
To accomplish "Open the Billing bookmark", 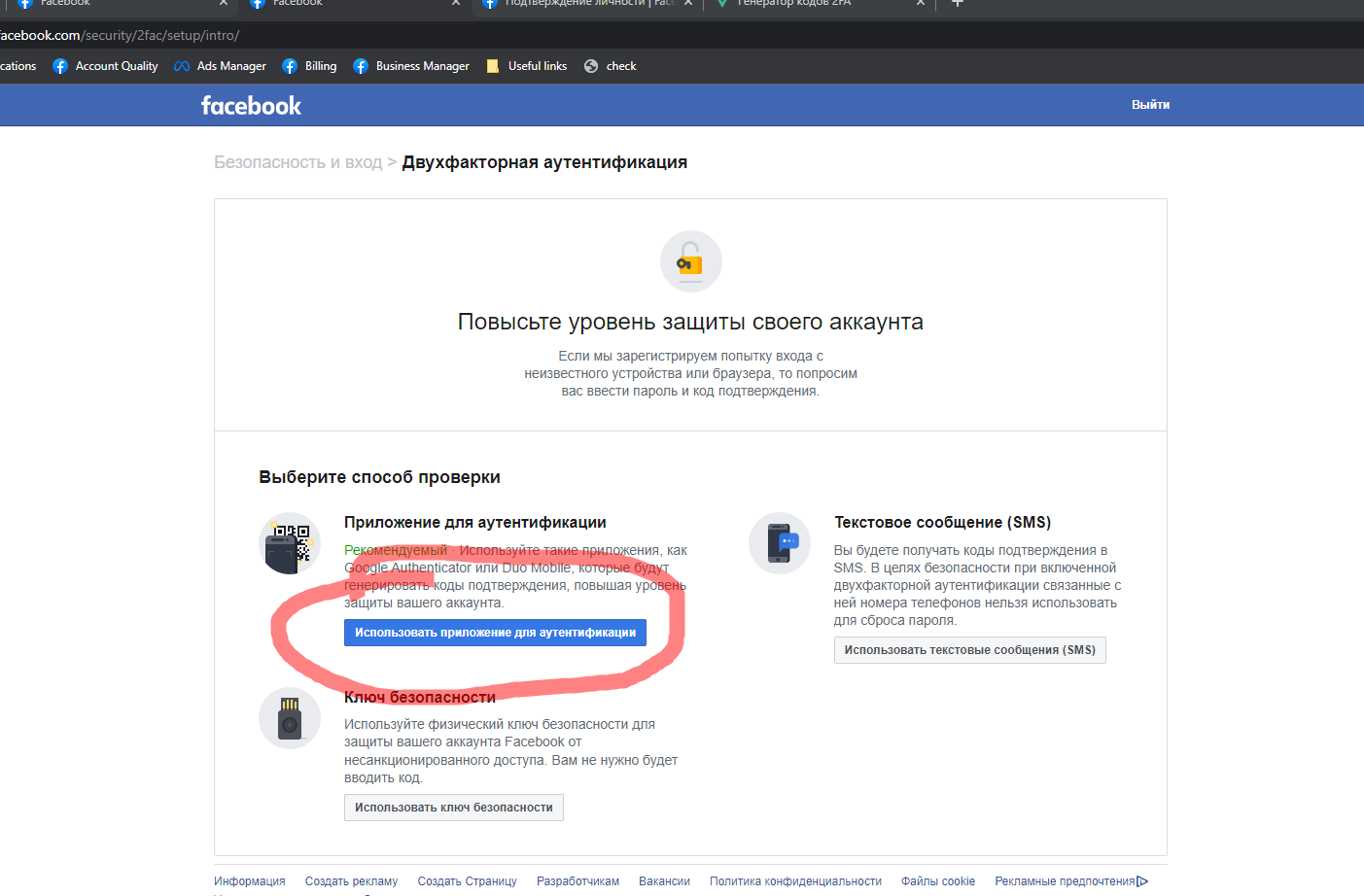I will click(x=309, y=66).
